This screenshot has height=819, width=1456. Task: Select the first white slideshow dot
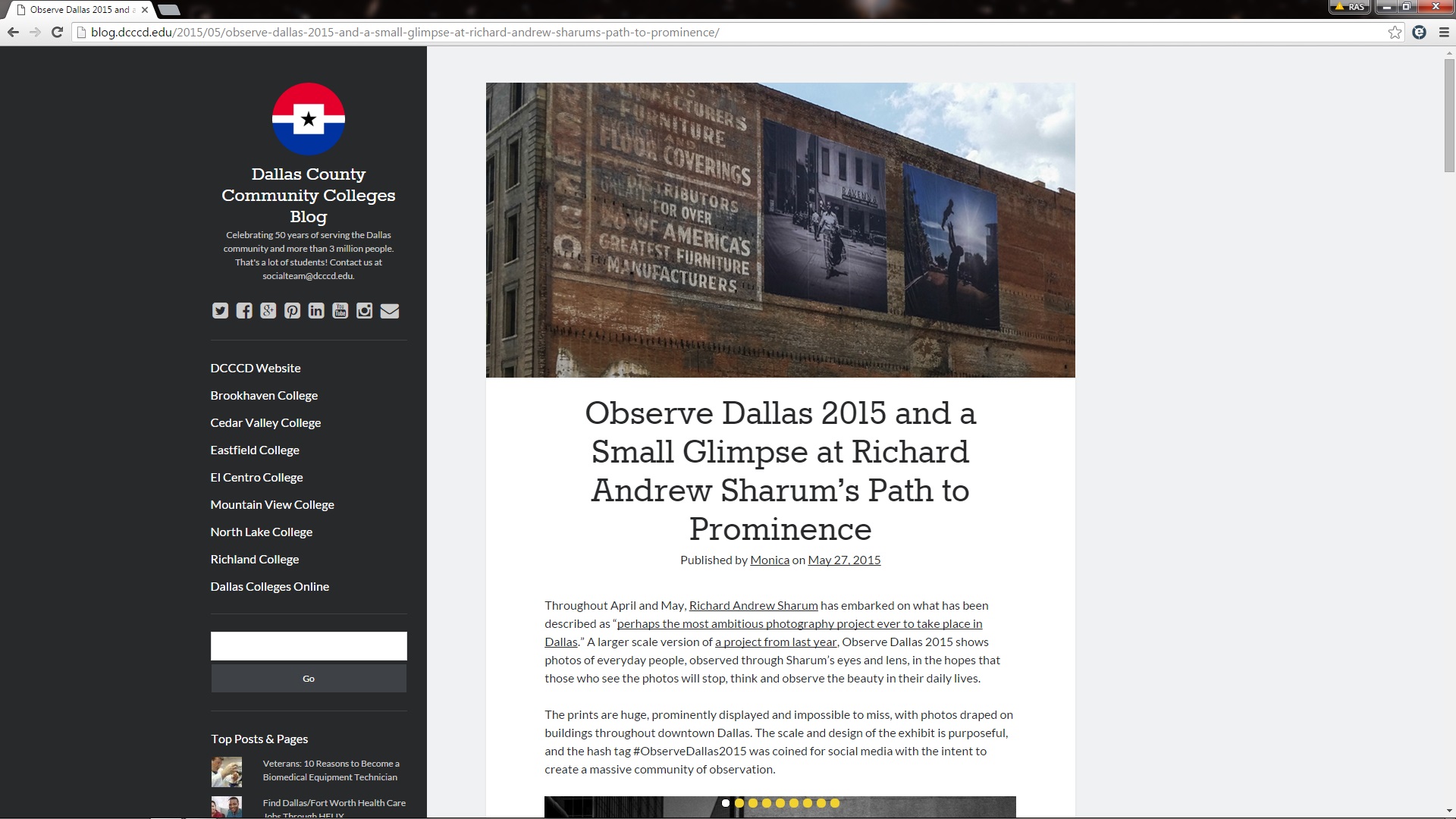point(726,803)
